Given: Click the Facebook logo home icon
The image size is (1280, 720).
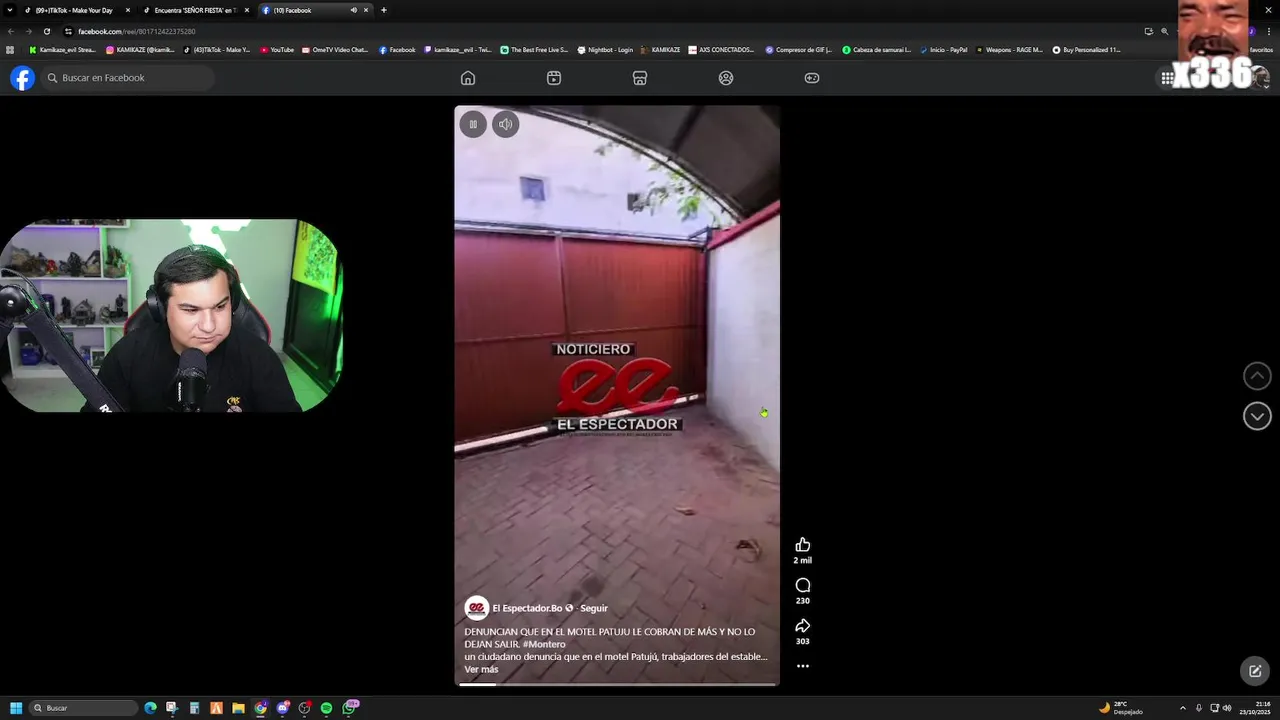Looking at the screenshot, I should [22, 78].
